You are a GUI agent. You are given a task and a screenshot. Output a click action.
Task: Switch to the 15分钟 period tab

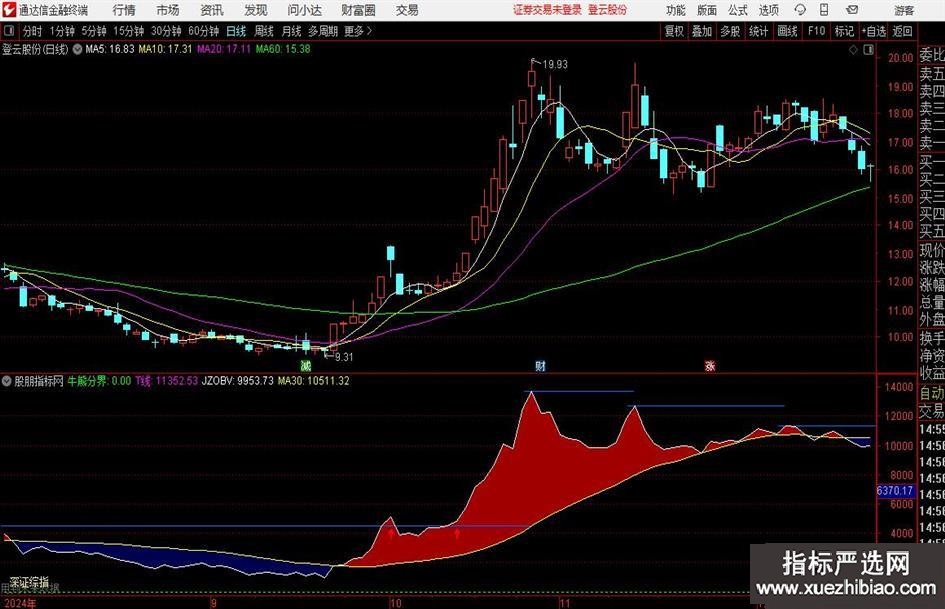(x=129, y=31)
